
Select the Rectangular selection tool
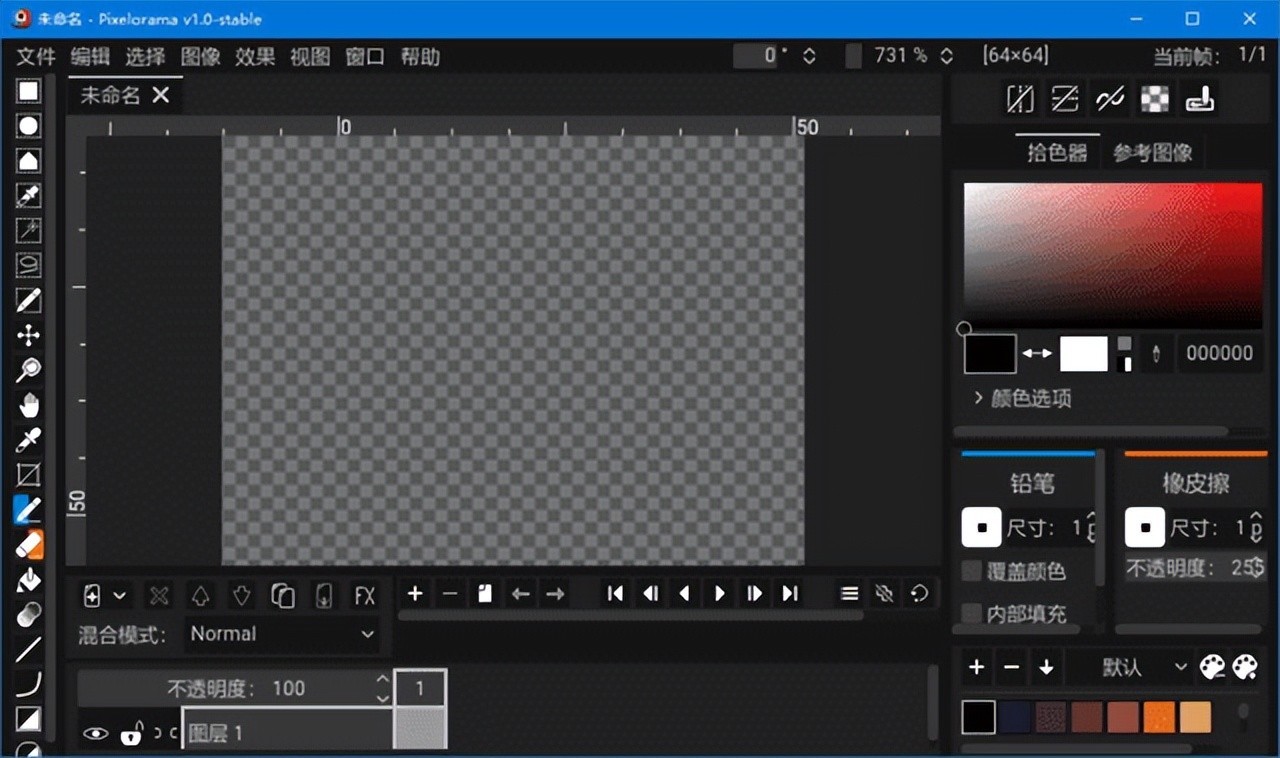pos(28,91)
